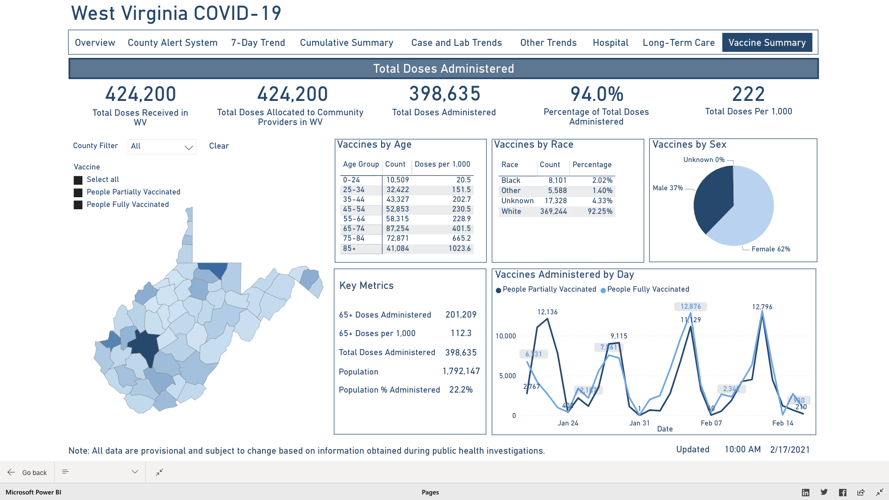Expand the page list chevron at bottom

click(x=135, y=472)
